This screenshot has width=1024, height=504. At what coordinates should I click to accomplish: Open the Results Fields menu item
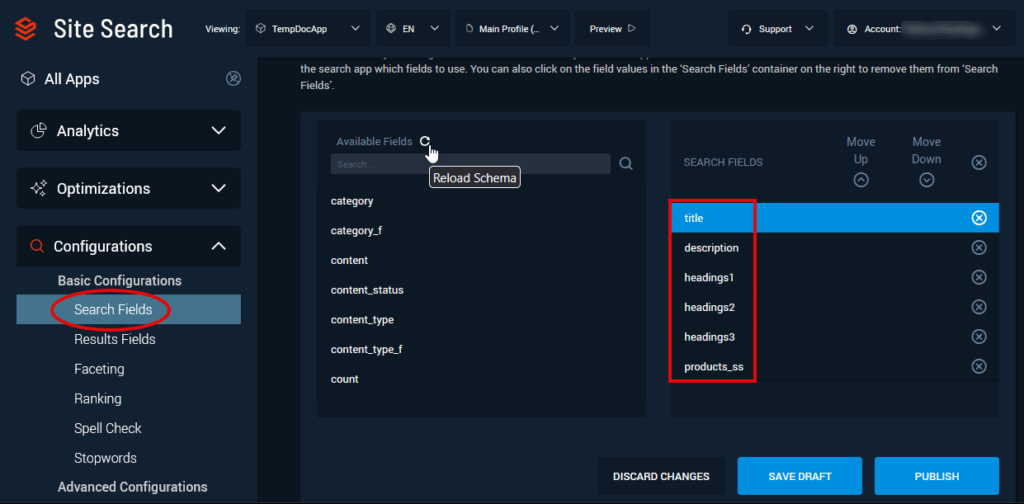[114, 339]
